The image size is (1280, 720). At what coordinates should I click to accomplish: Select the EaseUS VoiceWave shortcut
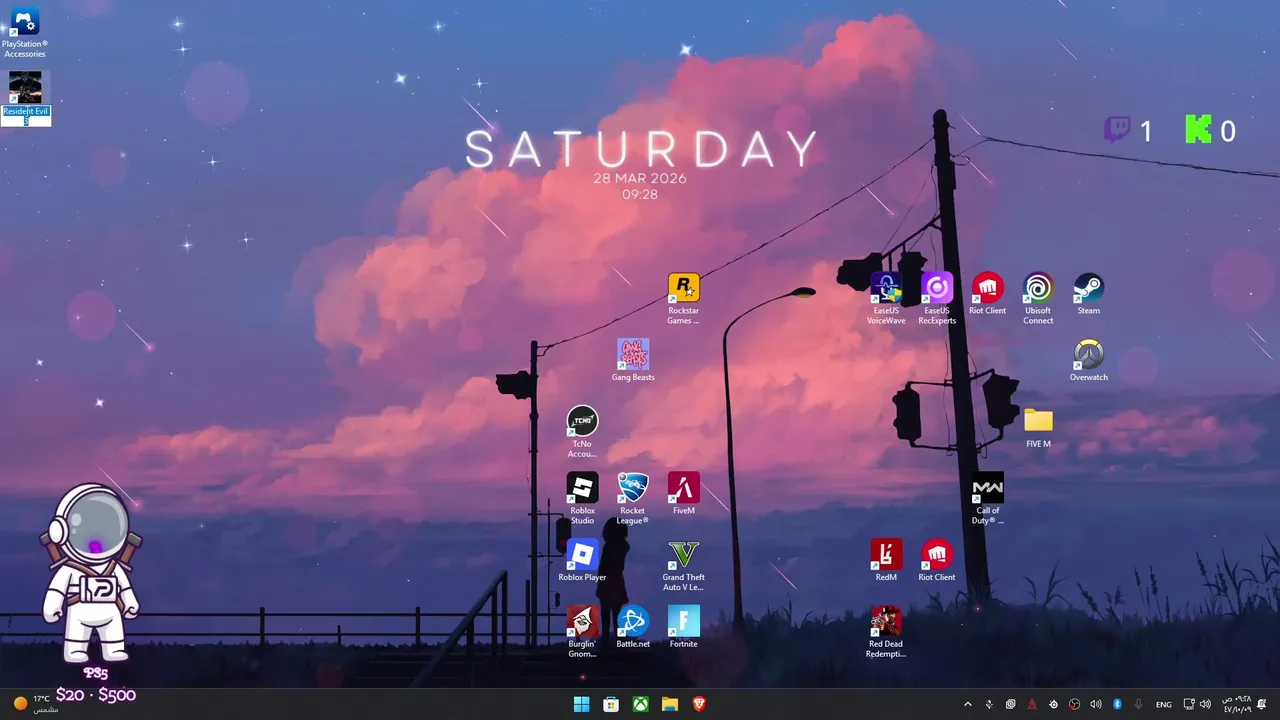point(886,298)
